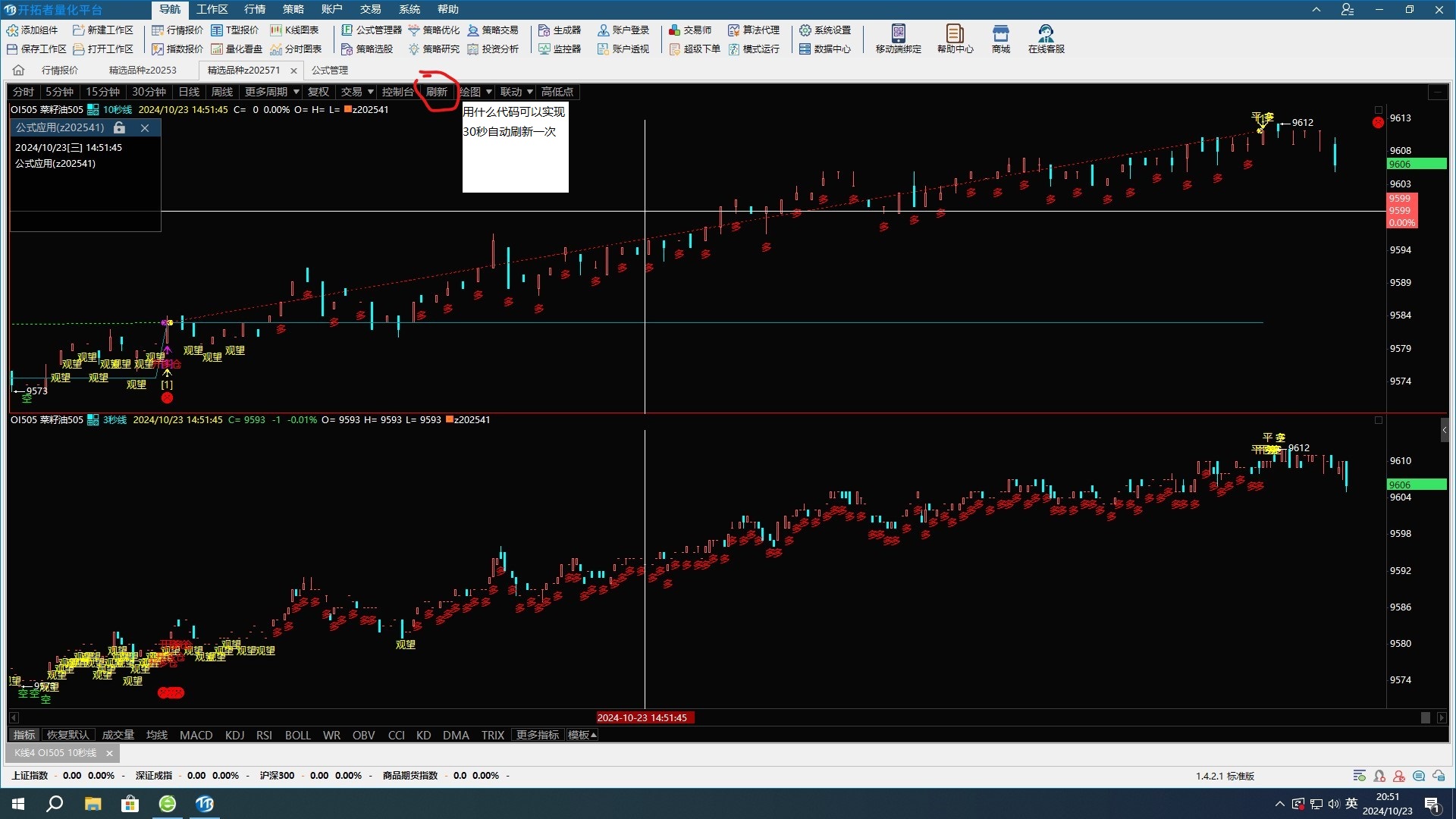Open 投资分析 toolbar icon
This screenshot has width=1456, height=819.
(473, 49)
